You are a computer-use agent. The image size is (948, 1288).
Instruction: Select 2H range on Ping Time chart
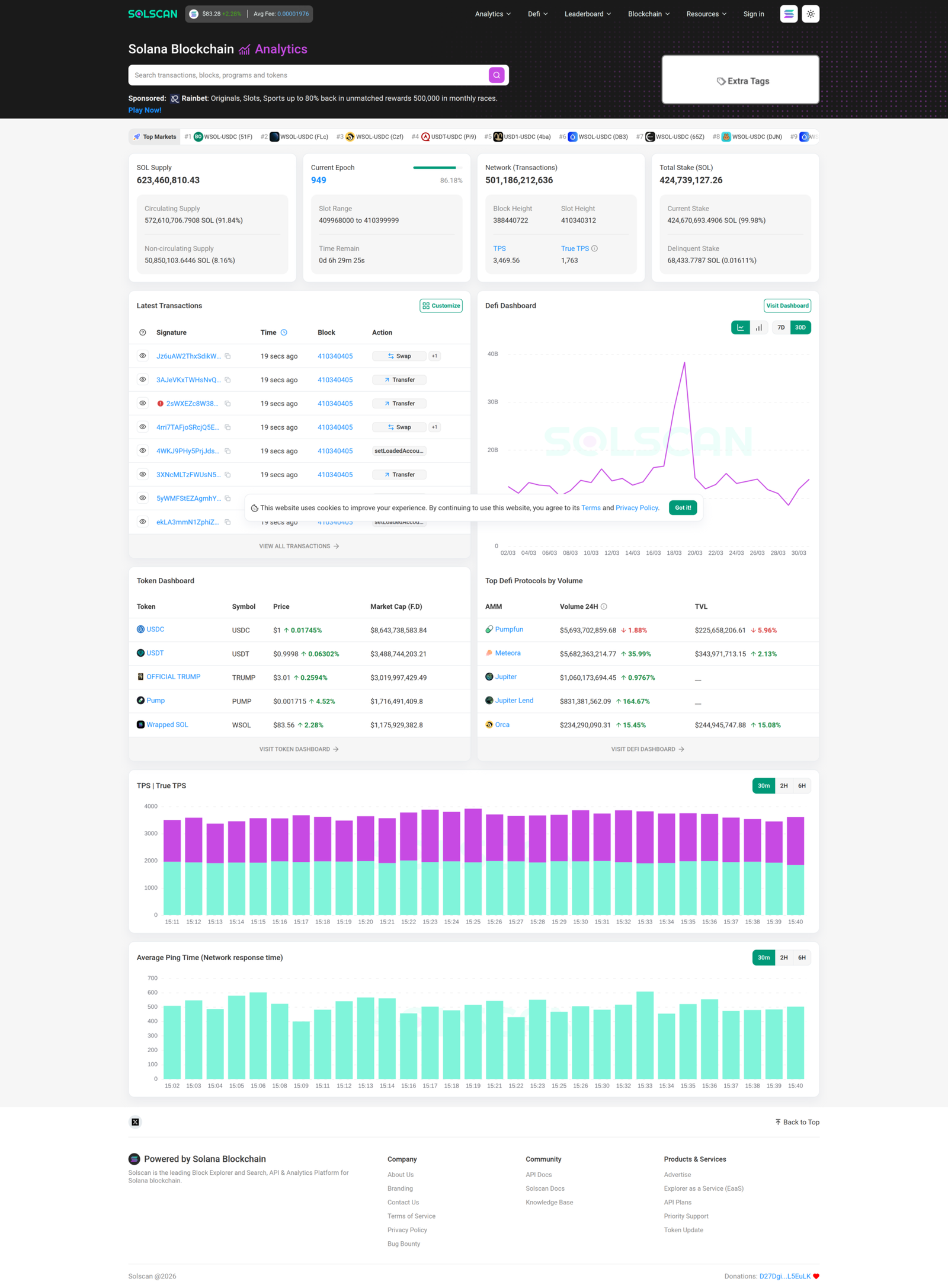784,958
